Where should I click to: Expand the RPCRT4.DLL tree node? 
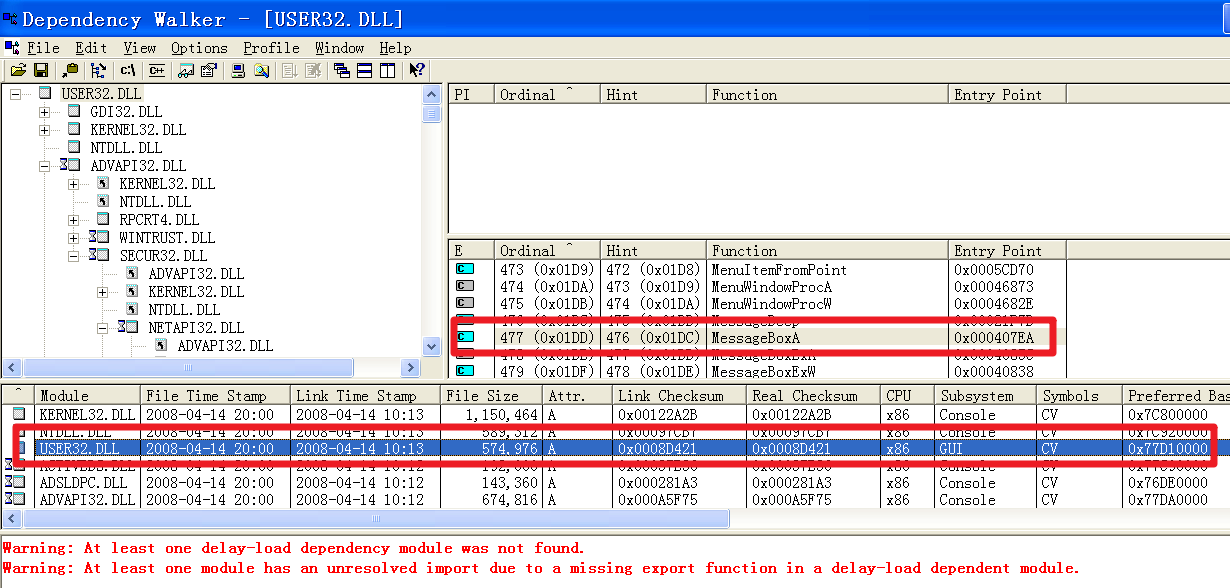73,219
